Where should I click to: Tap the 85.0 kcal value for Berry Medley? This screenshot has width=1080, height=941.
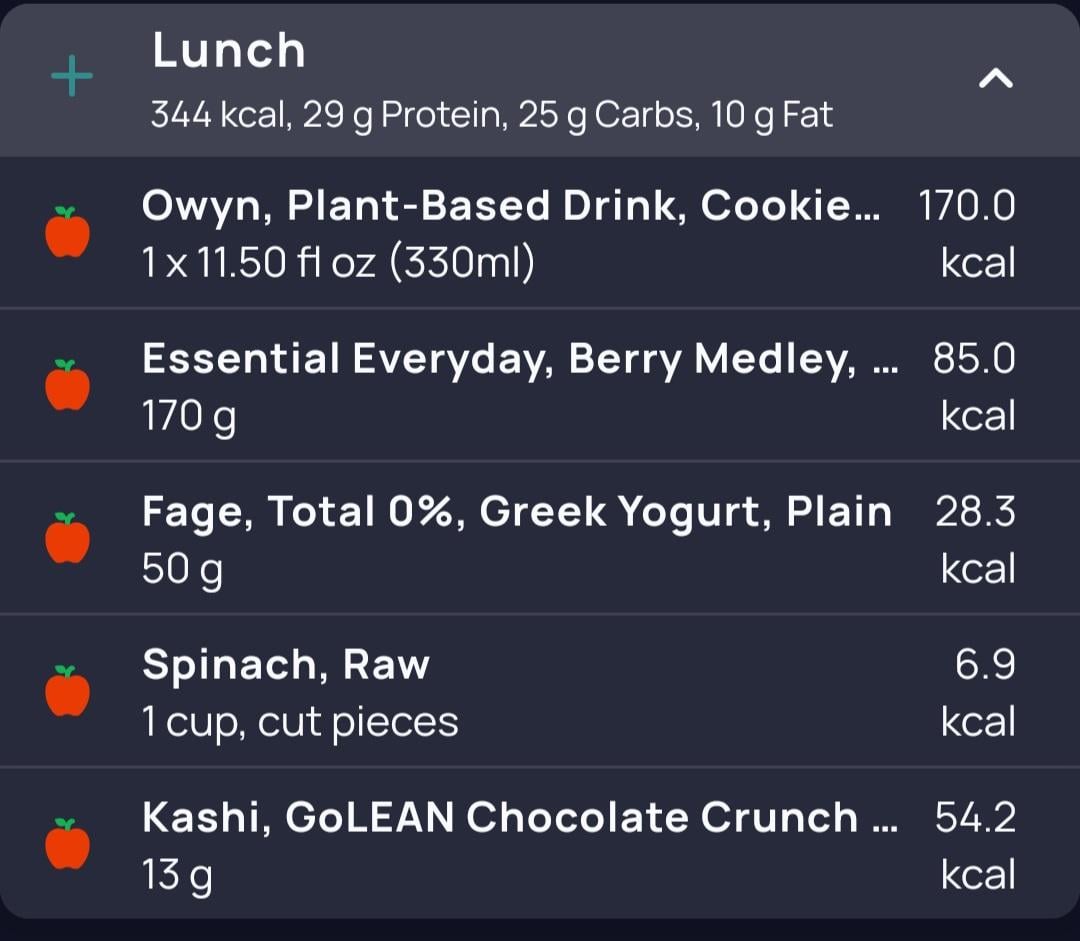click(x=974, y=387)
